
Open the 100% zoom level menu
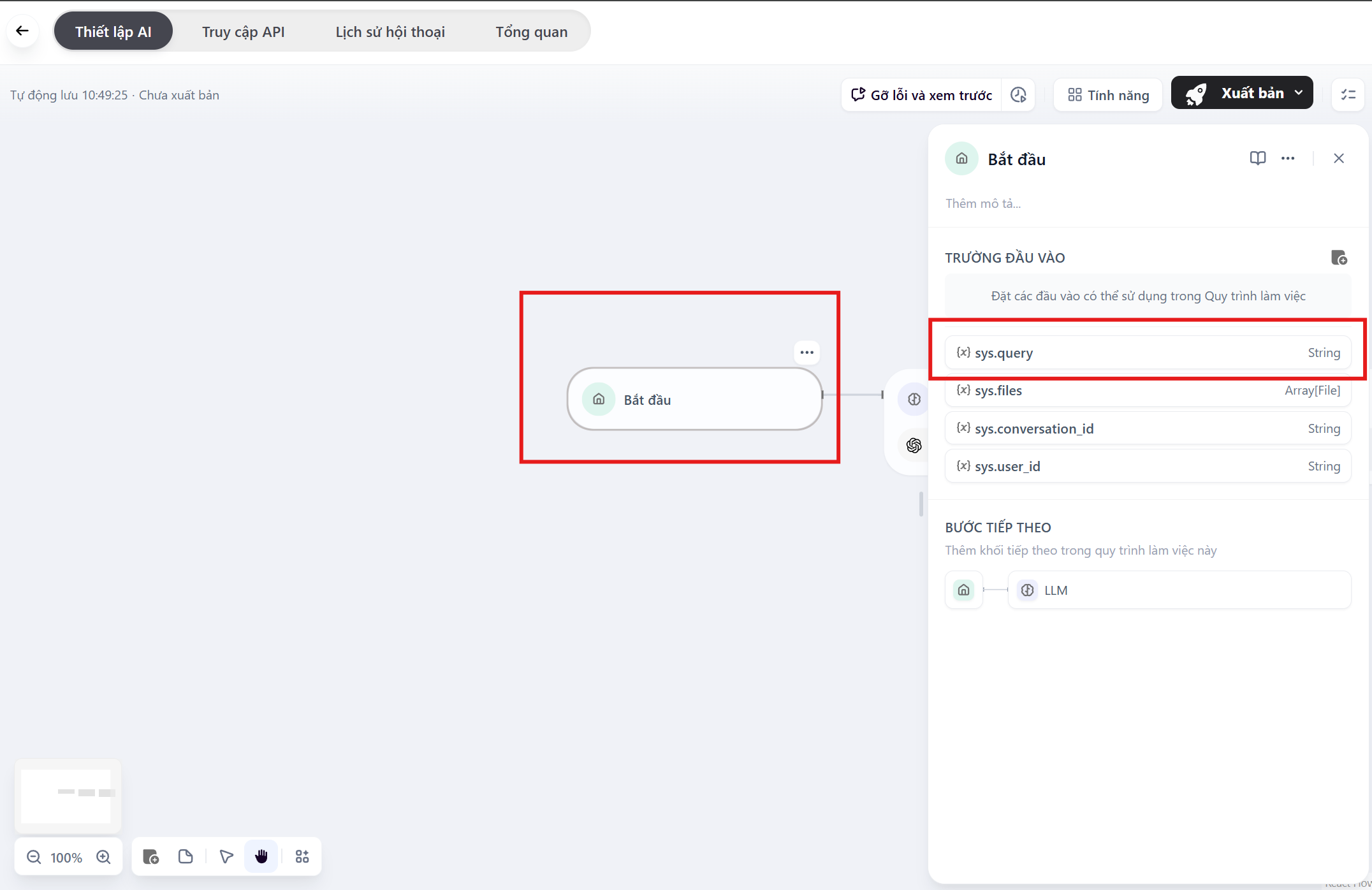pyautogui.click(x=66, y=857)
